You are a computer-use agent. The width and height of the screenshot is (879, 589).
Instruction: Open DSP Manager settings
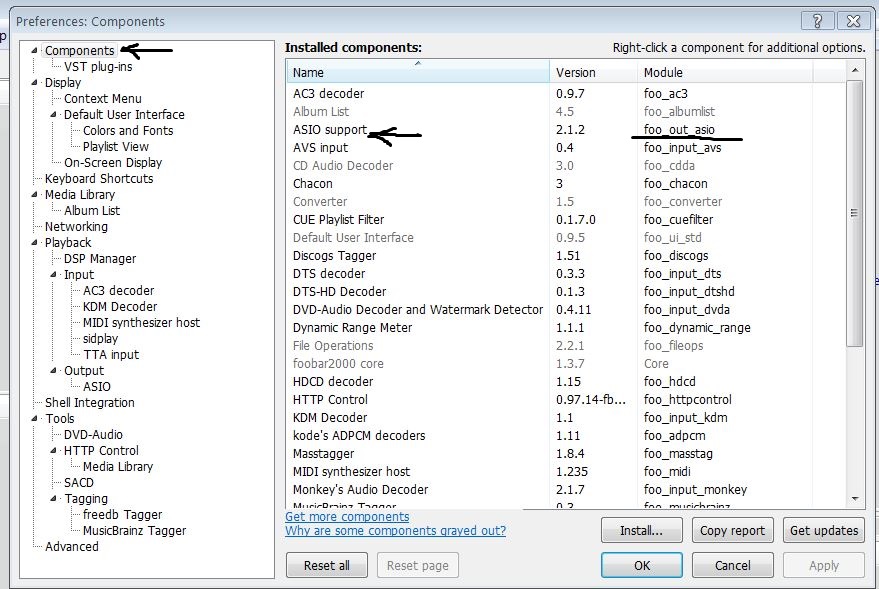pos(100,259)
